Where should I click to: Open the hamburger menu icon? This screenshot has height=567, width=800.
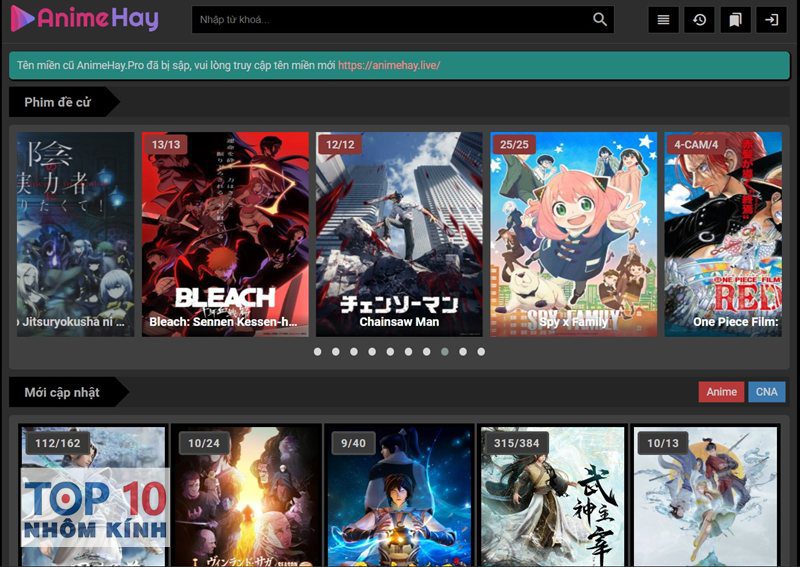tap(663, 19)
